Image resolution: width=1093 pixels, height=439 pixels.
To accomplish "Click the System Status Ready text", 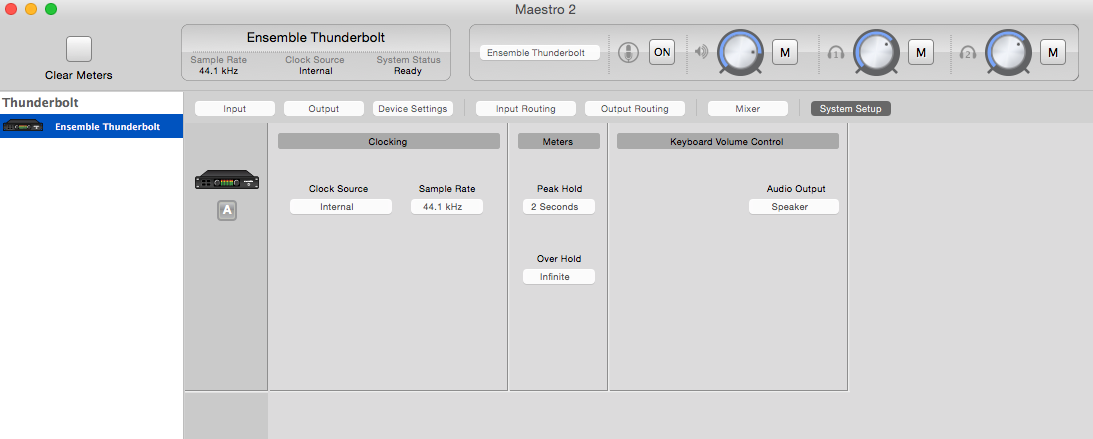I will 408,70.
